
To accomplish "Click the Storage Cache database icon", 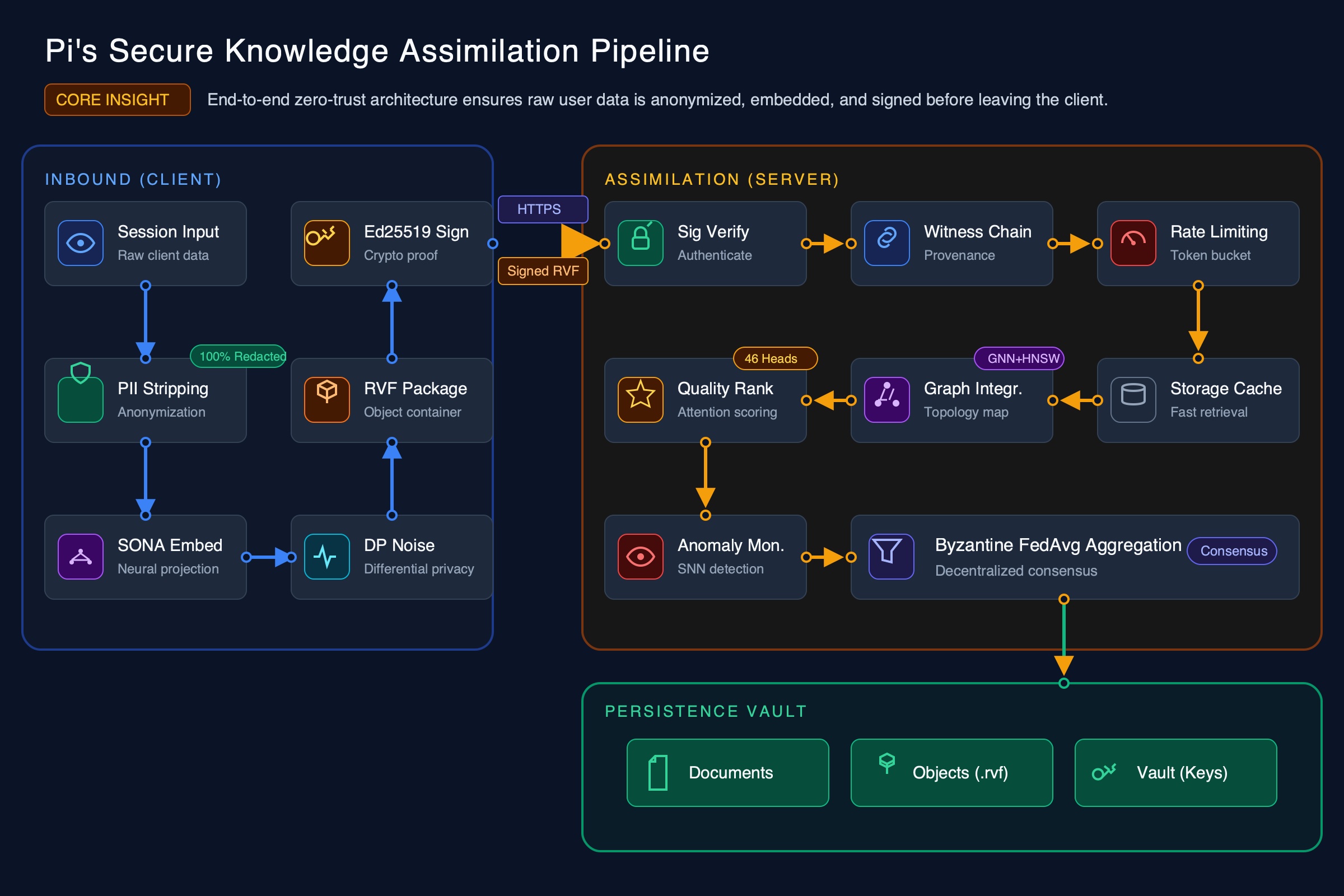I will (x=1132, y=400).
